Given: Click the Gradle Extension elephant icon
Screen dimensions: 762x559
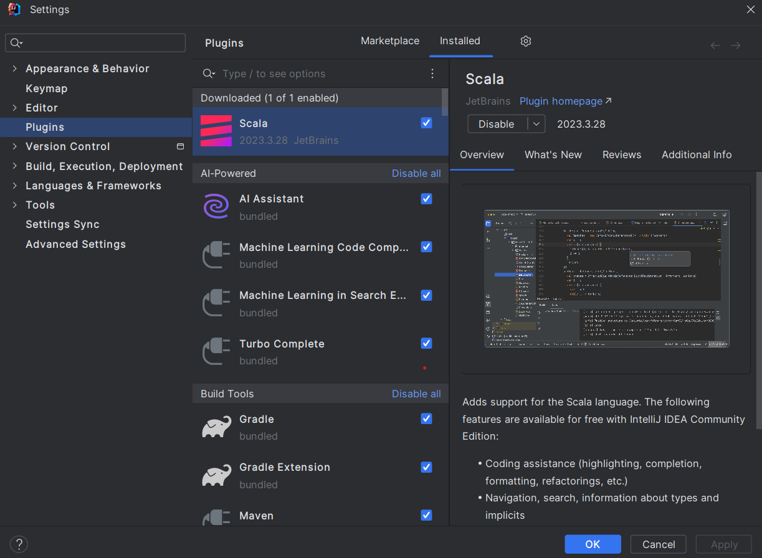Looking at the screenshot, I should click(x=217, y=475).
